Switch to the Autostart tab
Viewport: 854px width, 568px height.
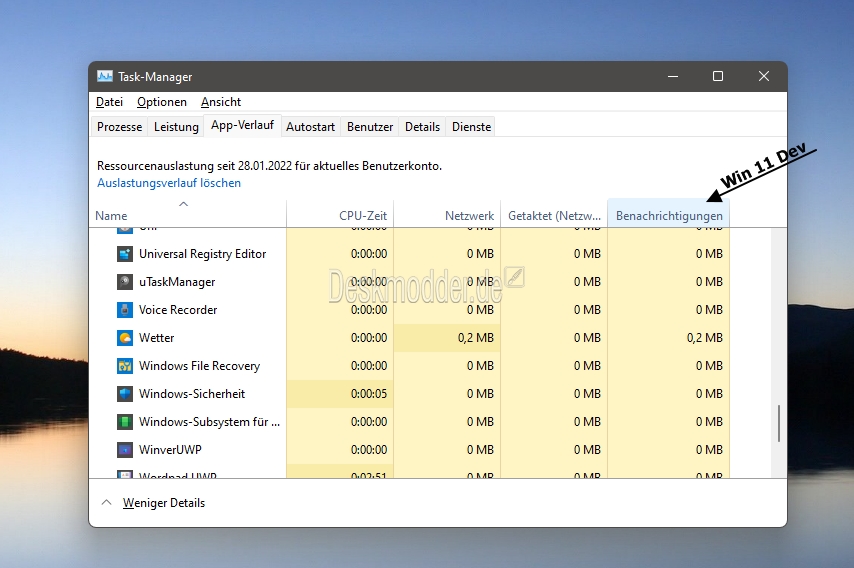[310, 127]
